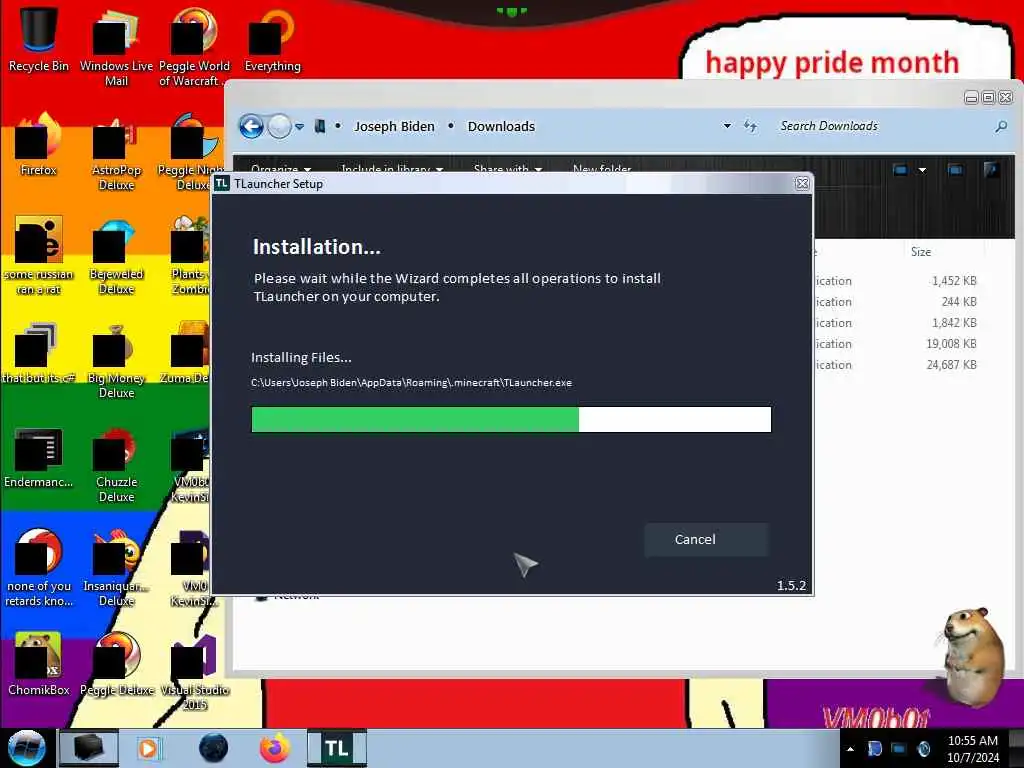
Task: Open Peggle Nights Deluxe desktop icon
Action: [x=189, y=153]
